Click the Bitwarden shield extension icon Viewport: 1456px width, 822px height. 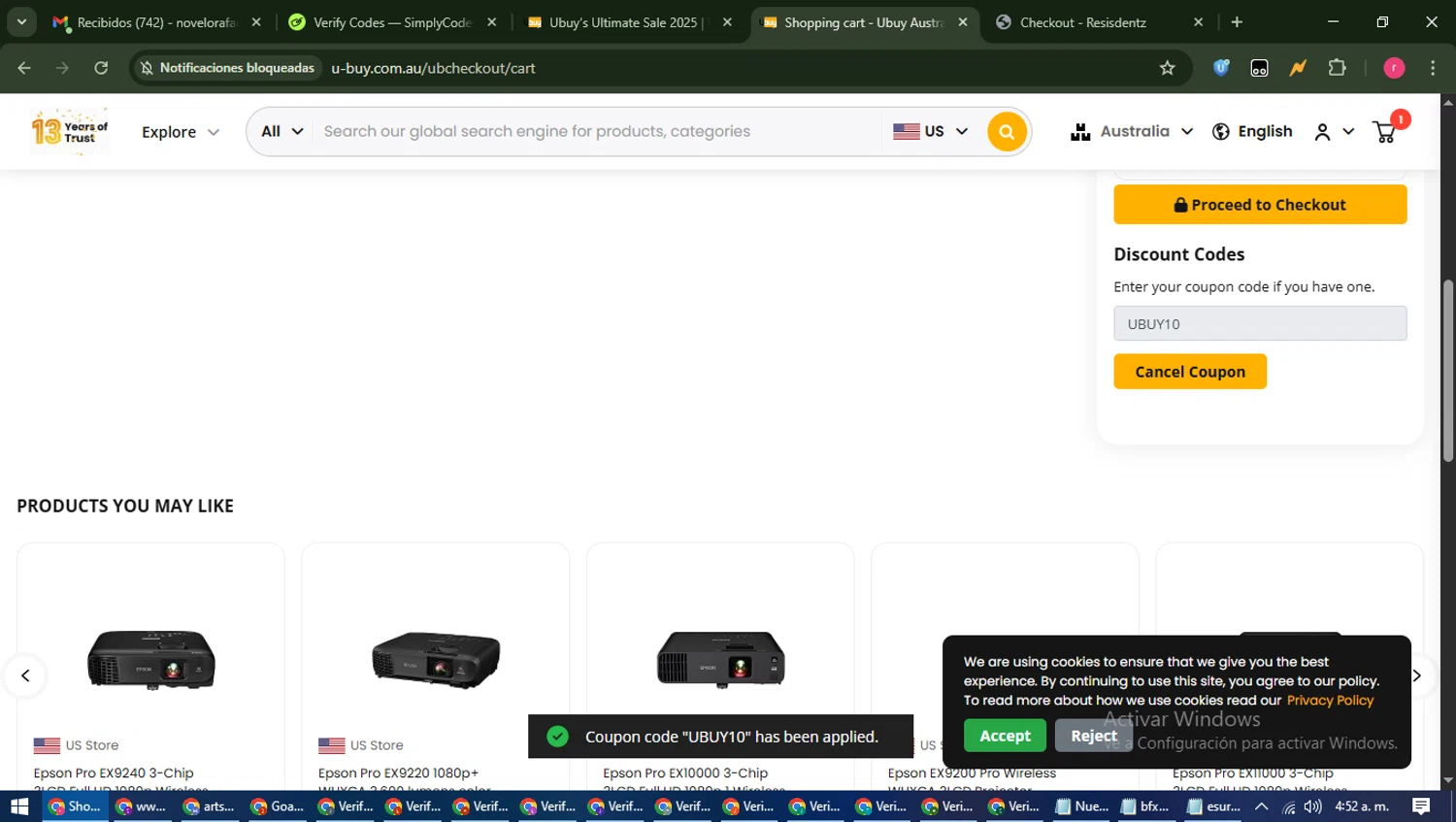coord(1221,68)
